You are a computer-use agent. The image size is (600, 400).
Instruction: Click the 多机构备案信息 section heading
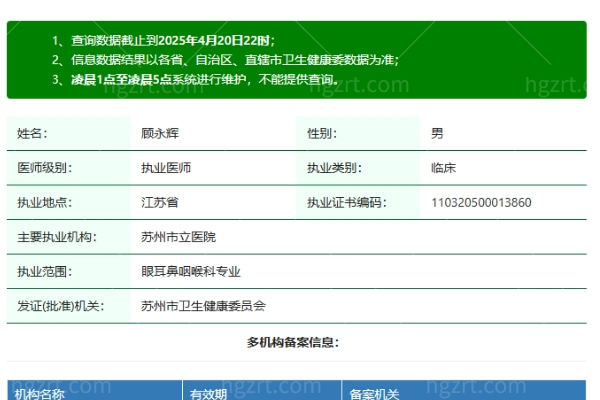[x=293, y=342]
